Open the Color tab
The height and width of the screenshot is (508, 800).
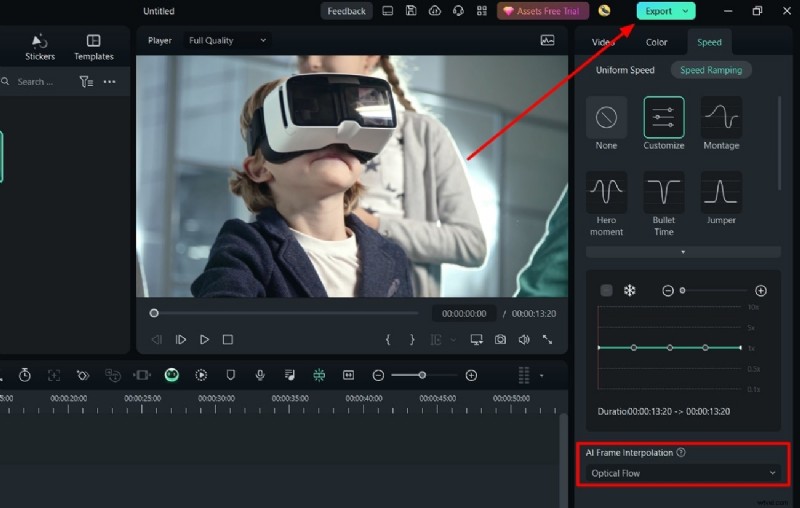tap(657, 42)
